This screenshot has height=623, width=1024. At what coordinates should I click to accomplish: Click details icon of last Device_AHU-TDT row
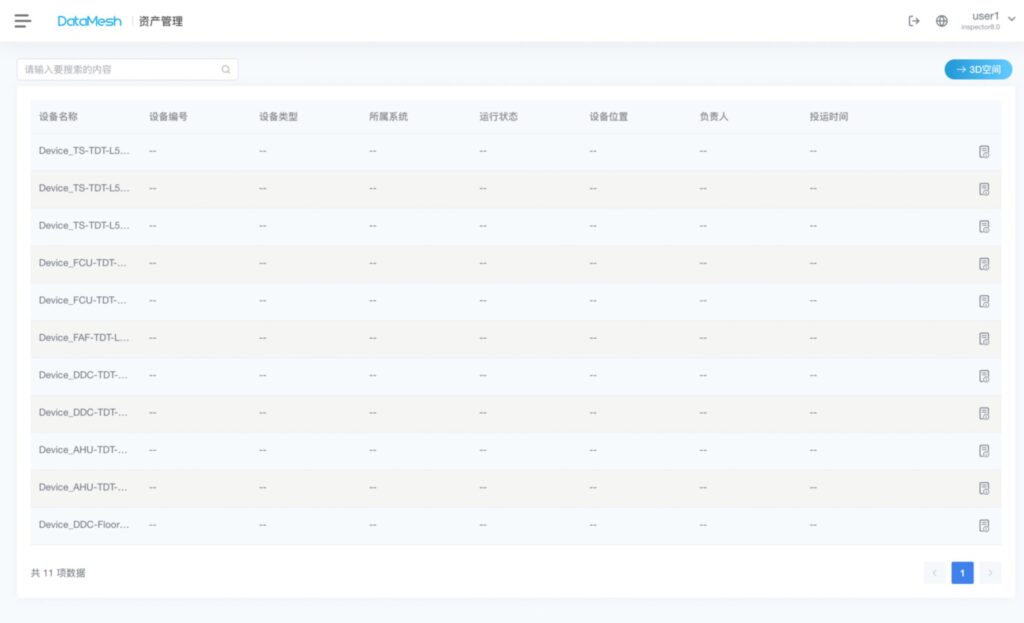(x=984, y=488)
